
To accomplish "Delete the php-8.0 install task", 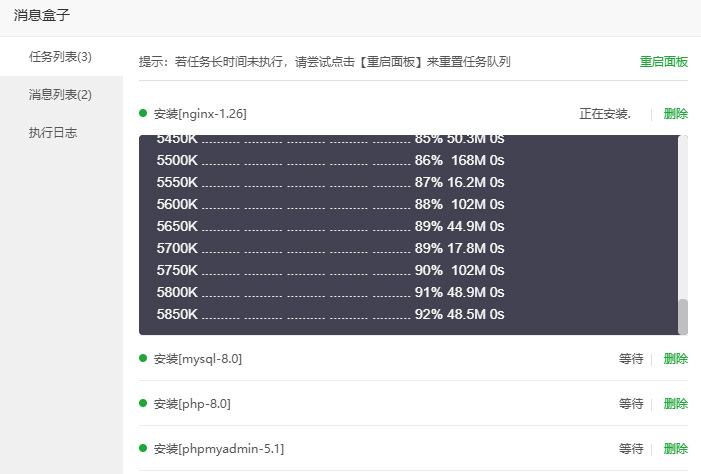I will coord(676,404).
